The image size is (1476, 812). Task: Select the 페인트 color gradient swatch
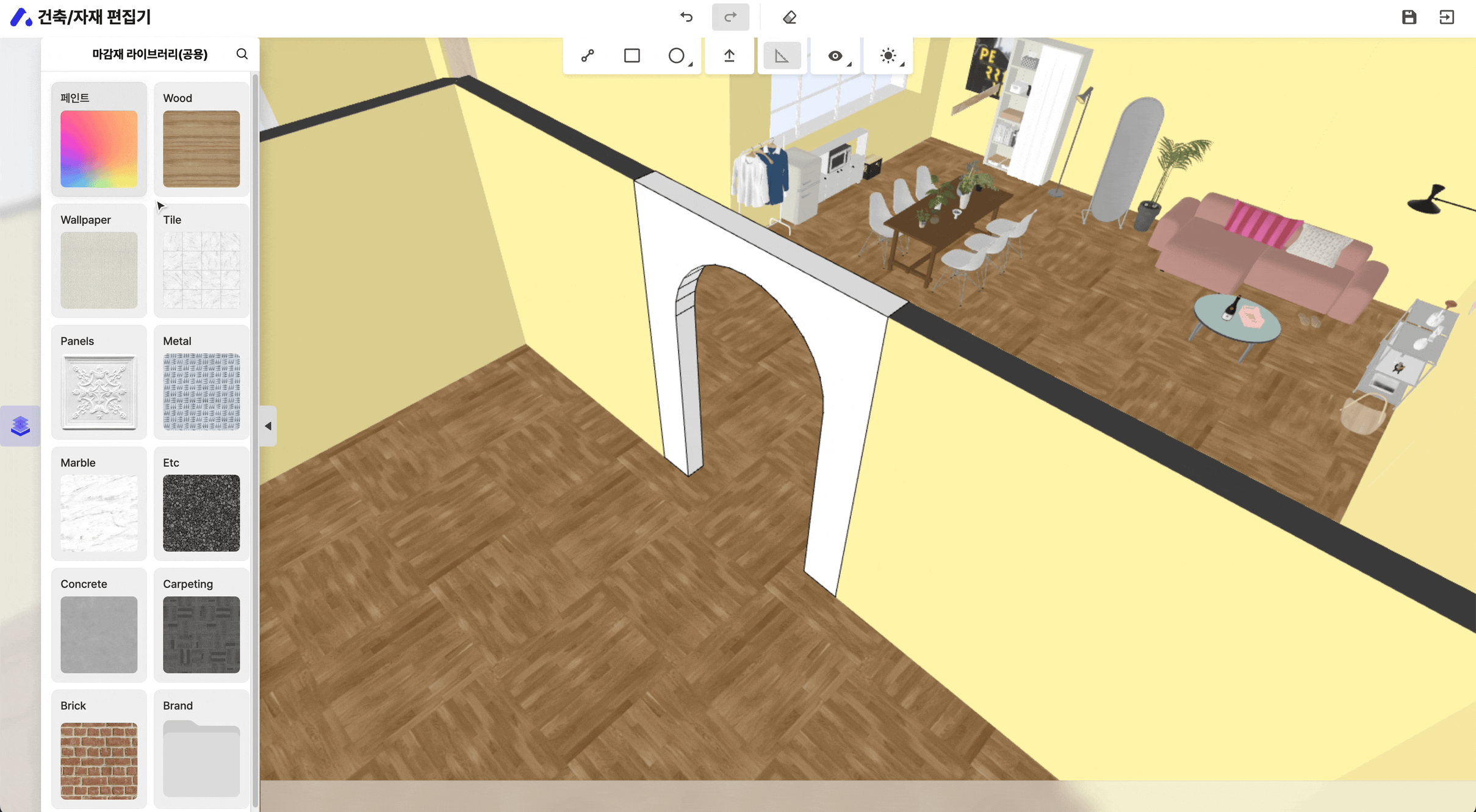pyautogui.click(x=99, y=148)
